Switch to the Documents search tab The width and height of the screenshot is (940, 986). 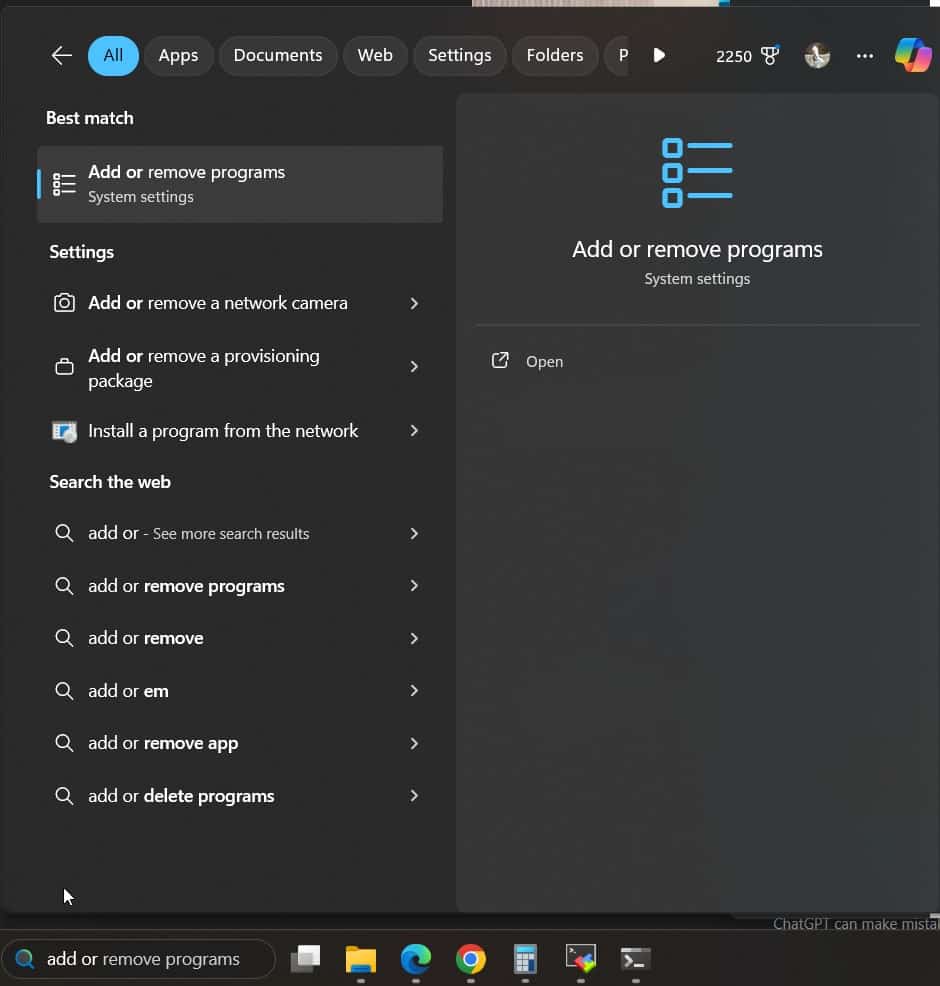click(x=278, y=55)
